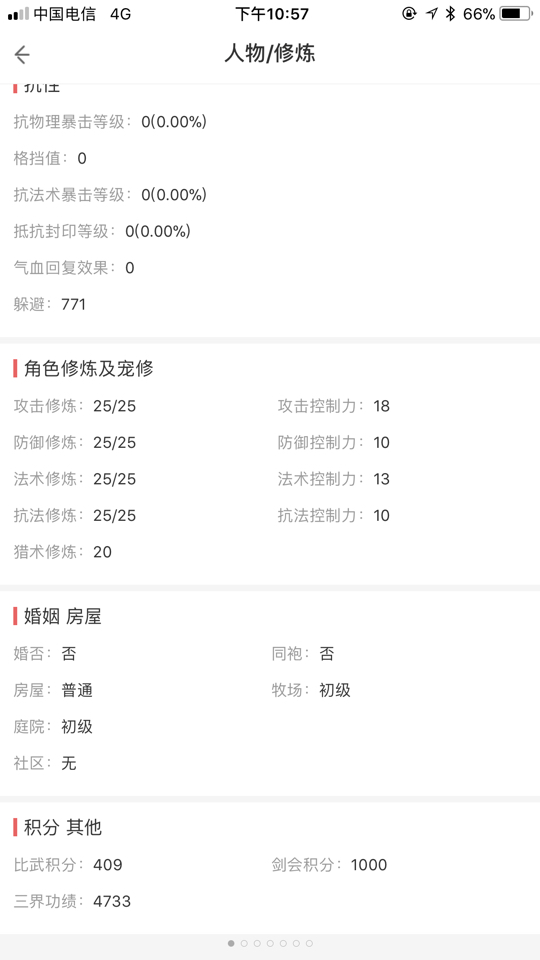Tap the 攻击控制力 18 value

[381, 406]
